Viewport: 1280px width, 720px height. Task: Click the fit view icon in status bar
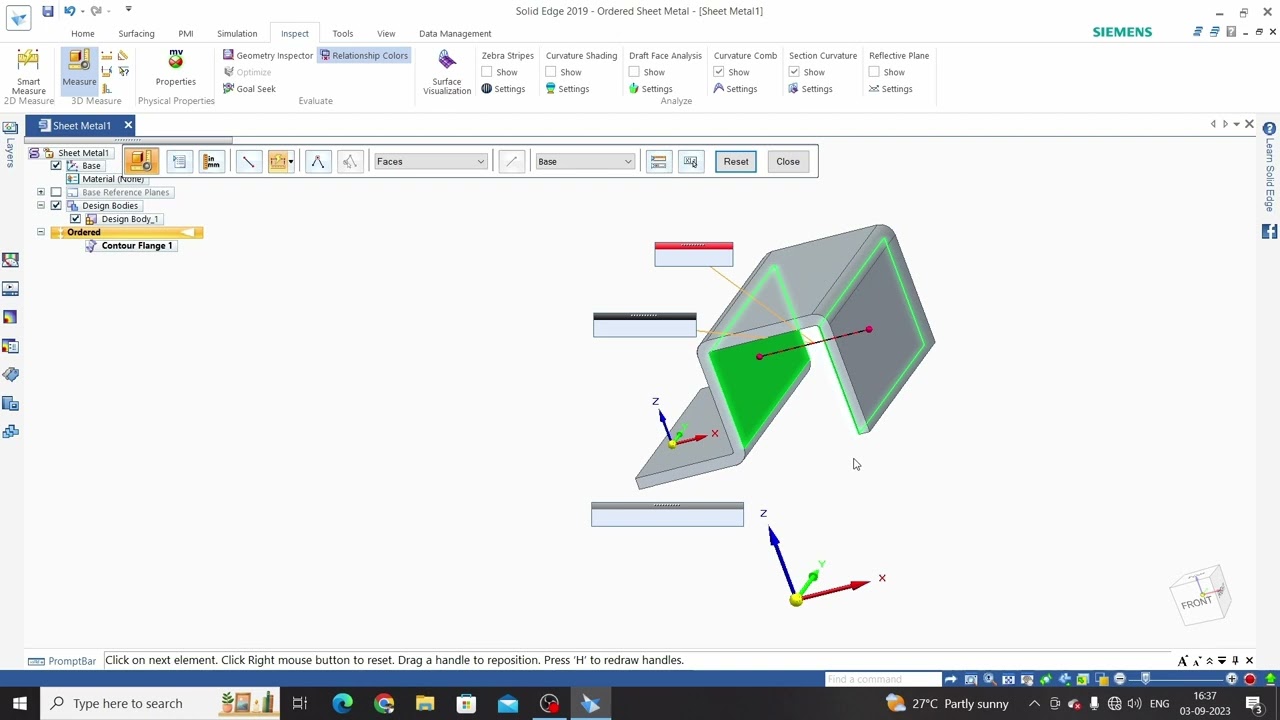tap(1008, 679)
